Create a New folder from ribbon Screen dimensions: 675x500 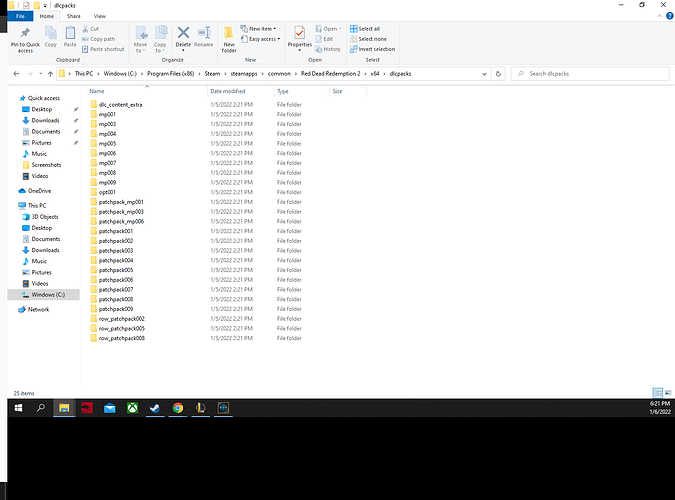tap(229, 39)
